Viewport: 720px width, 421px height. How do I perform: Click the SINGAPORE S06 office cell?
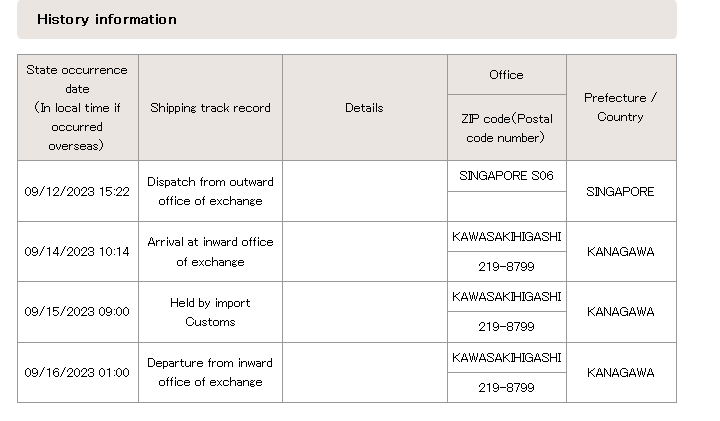click(506, 176)
